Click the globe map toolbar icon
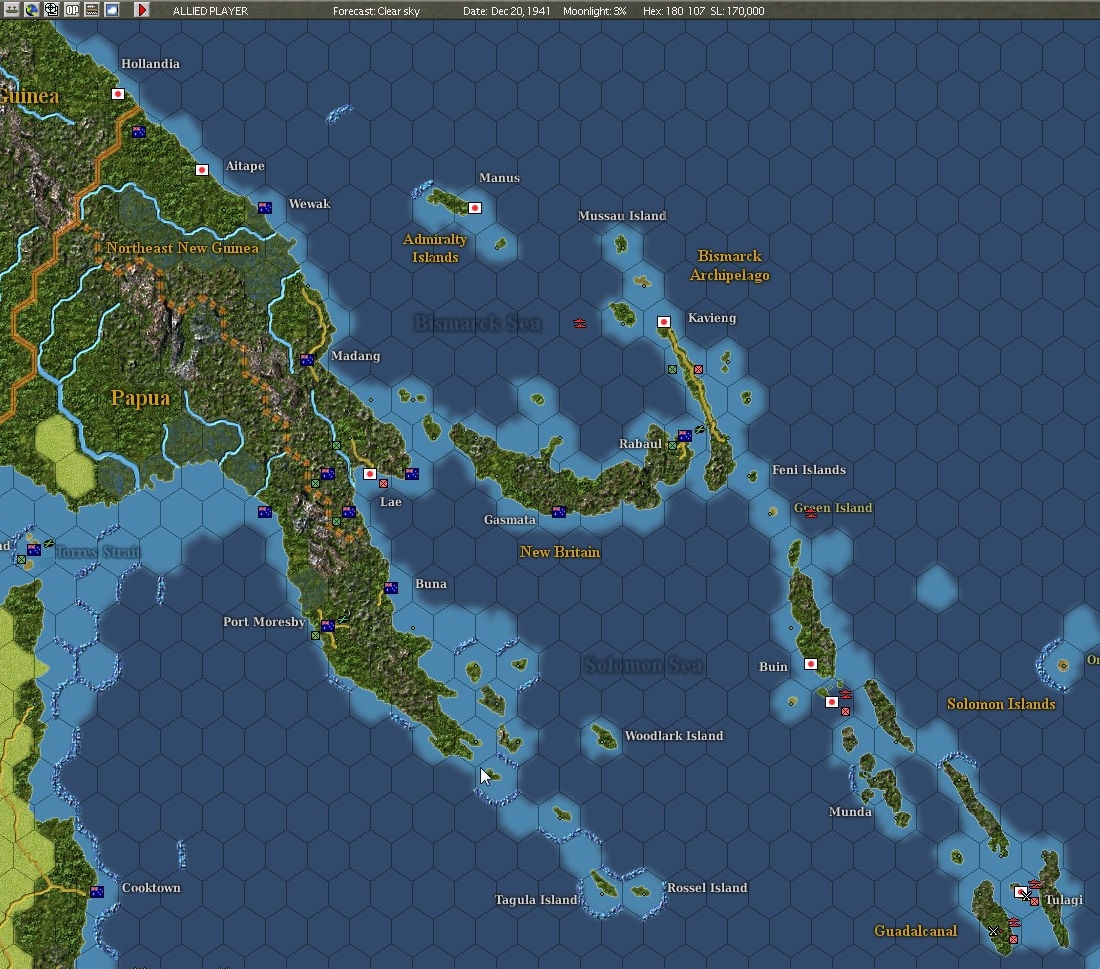This screenshot has height=969, width=1100. tap(32, 9)
